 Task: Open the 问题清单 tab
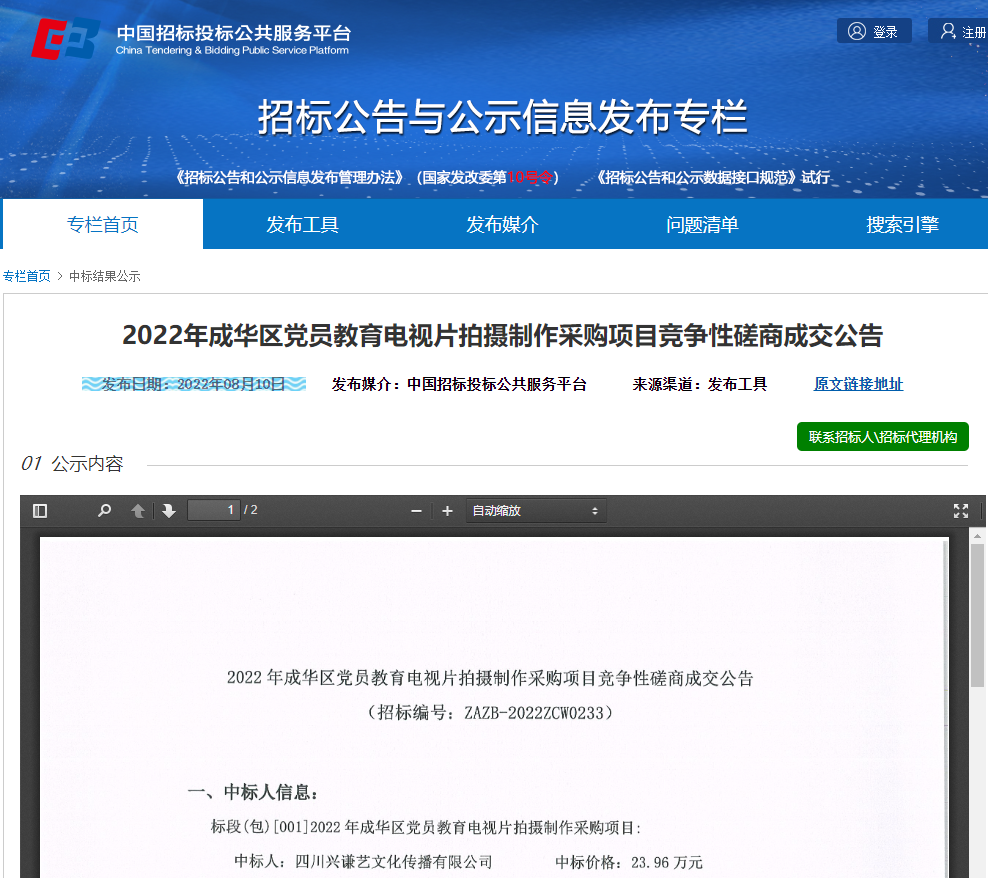(x=702, y=224)
